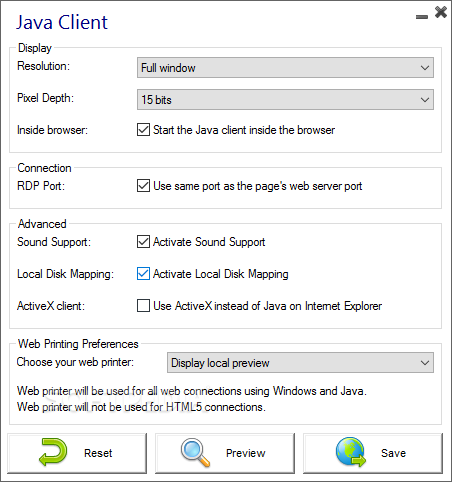This screenshot has height=482, width=452.
Task: Click the globe Save icon
Action: coord(350,452)
